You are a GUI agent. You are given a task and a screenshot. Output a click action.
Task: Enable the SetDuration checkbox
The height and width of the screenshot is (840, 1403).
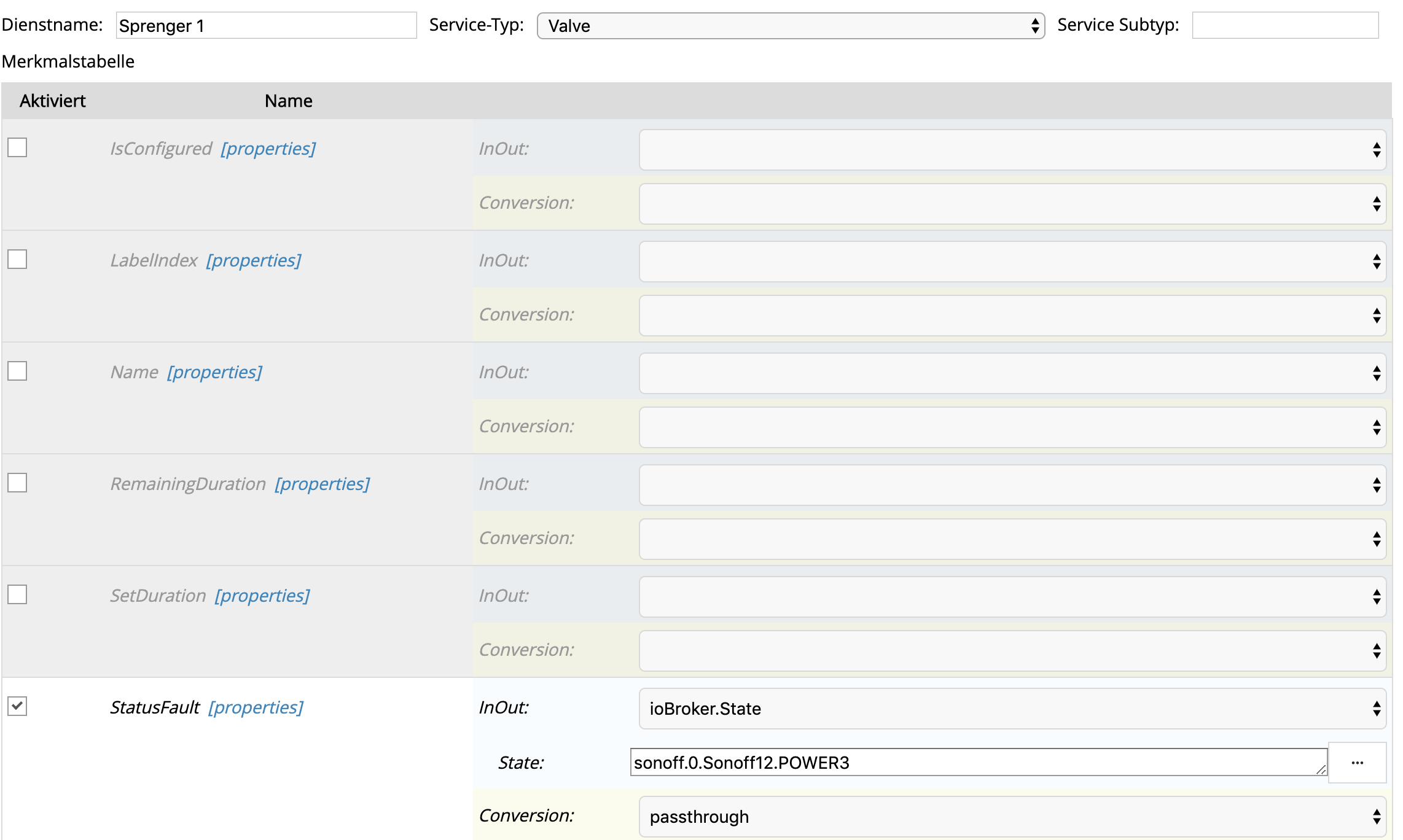point(17,594)
